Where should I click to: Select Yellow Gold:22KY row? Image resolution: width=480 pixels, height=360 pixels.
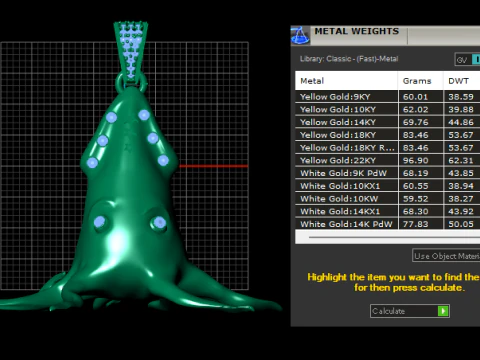(388, 160)
